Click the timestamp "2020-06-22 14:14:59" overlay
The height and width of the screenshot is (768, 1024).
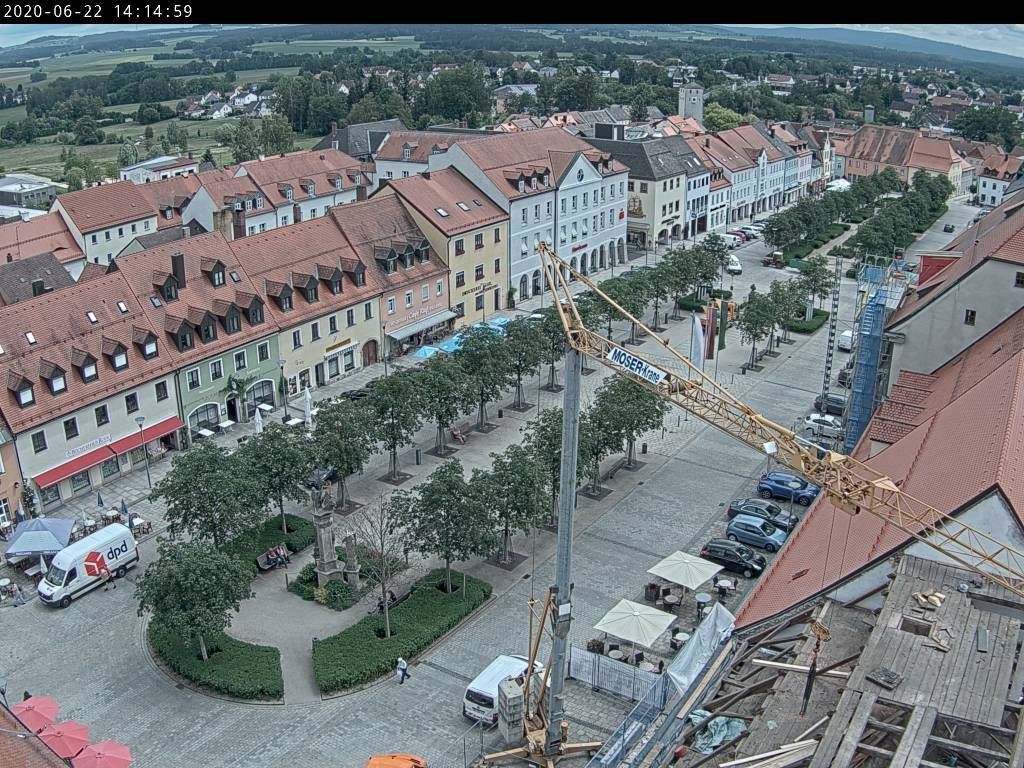[x=98, y=11]
